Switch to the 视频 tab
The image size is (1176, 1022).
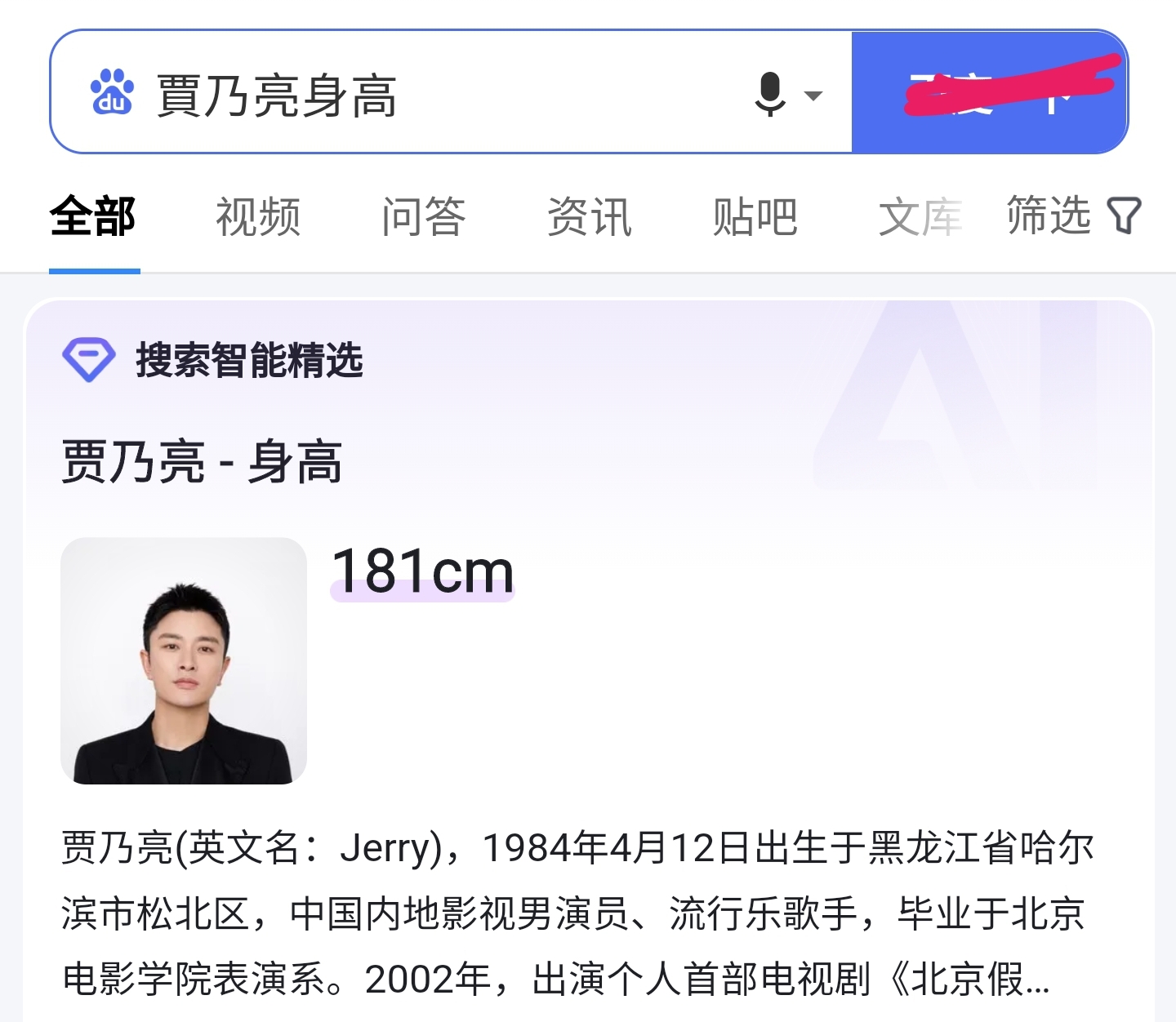(x=257, y=215)
